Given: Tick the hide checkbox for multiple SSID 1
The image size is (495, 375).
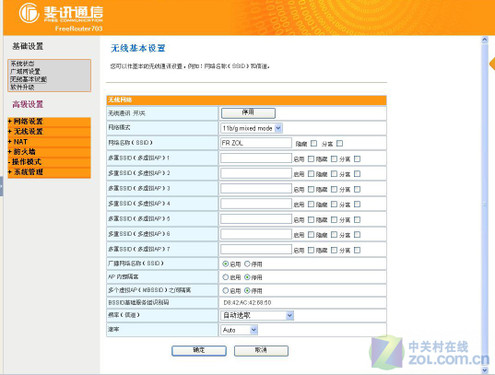Looking at the screenshot, I should tap(334, 159).
